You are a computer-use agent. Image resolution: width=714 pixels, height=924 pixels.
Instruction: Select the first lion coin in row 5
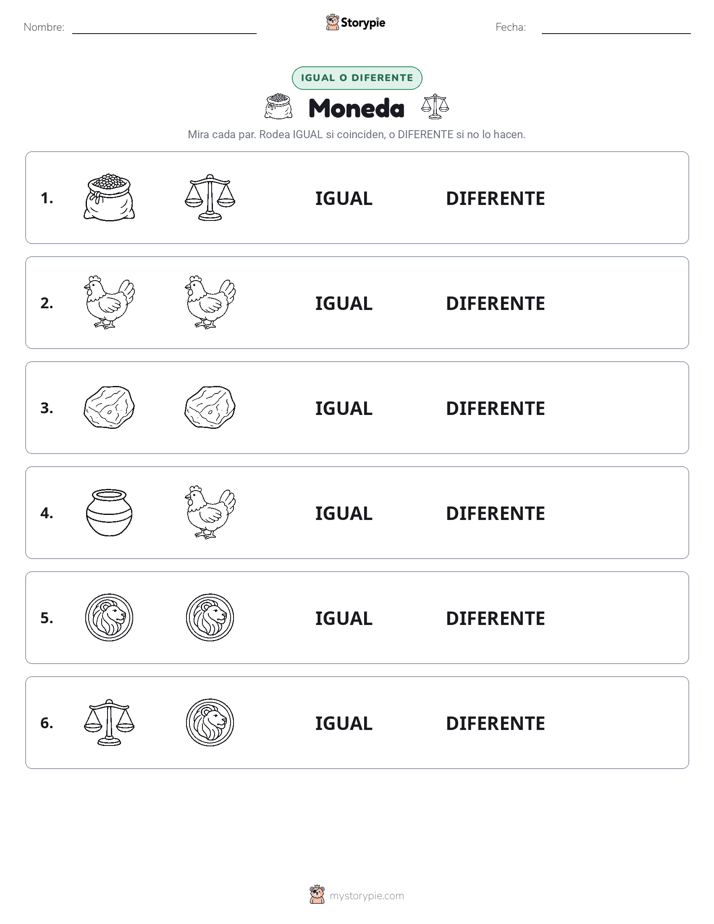point(109,617)
